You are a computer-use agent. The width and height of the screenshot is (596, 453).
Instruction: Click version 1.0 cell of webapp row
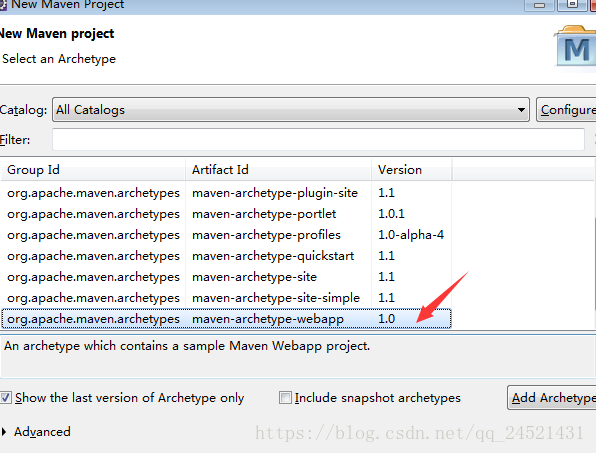pyautogui.click(x=387, y=318)
